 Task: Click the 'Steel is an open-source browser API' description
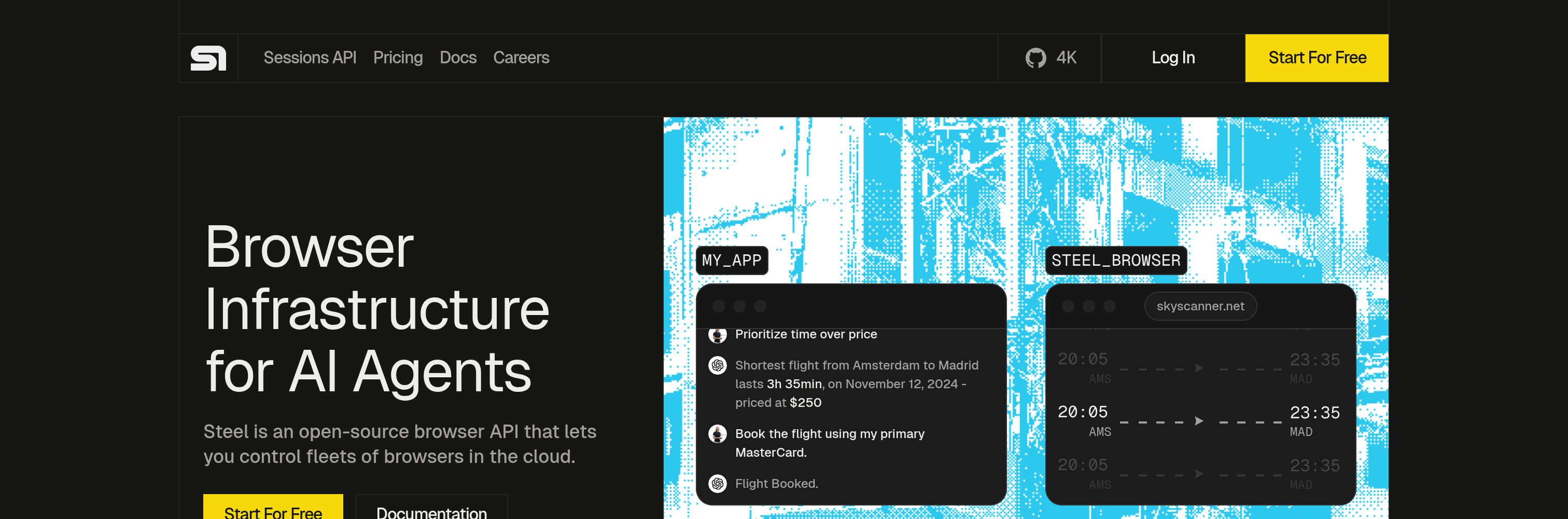400,443
